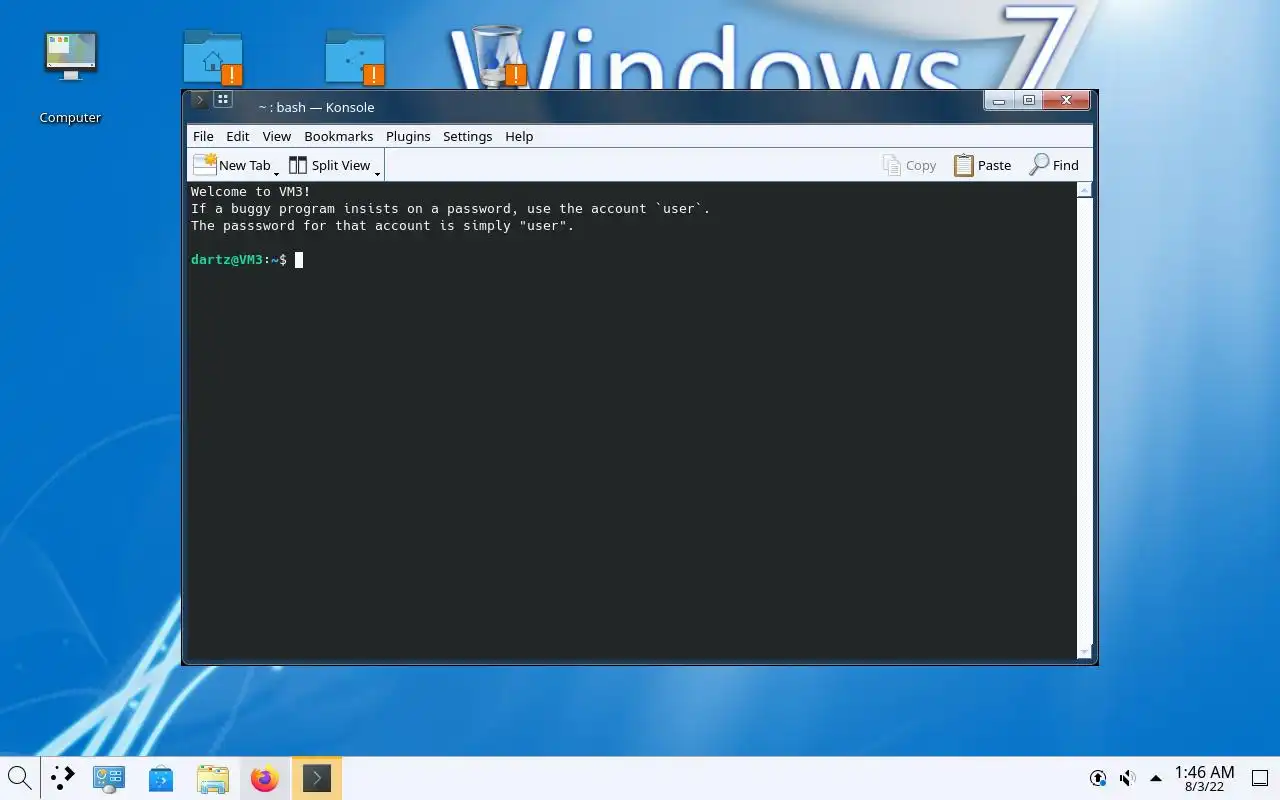The width and height of the screenshot is (1280, 800).
Task: Open the application launcher in taskbar
Action: click(63, 777)
